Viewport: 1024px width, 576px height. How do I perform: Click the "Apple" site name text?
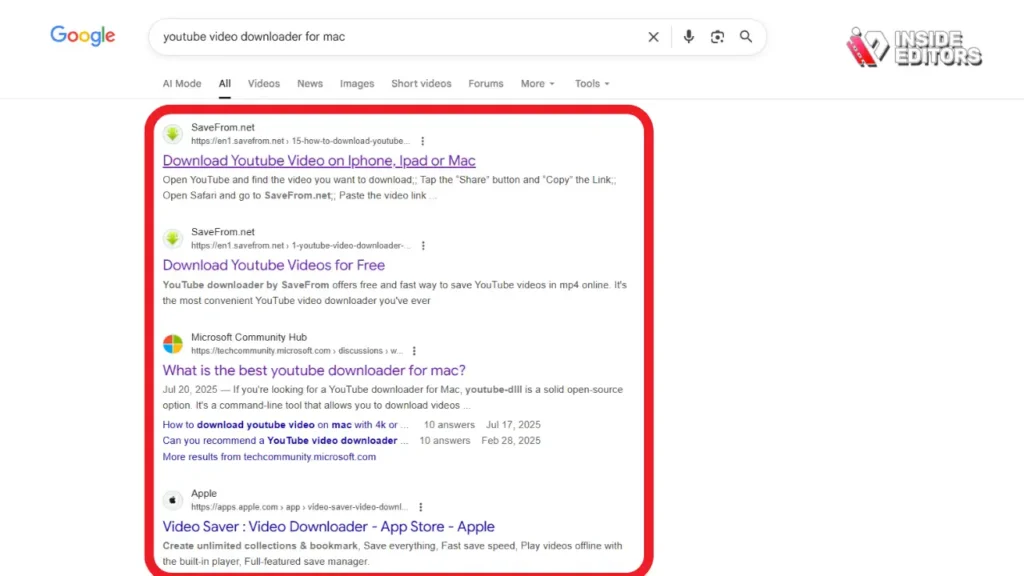click(204, 493)
